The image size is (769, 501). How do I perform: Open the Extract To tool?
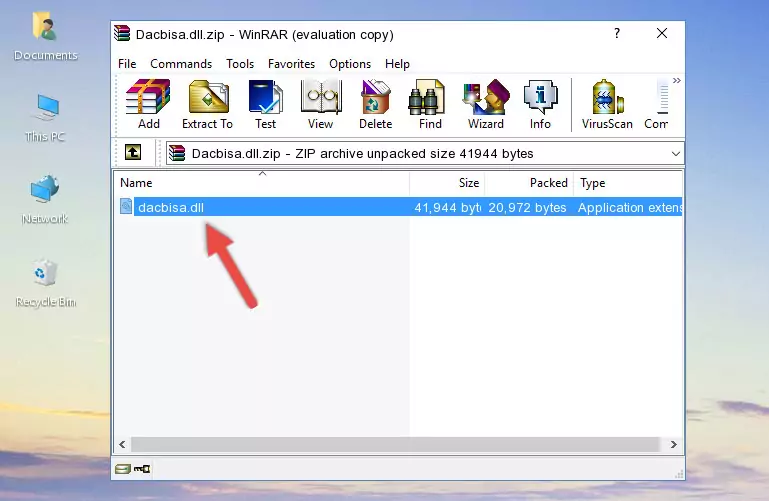pos(207,104)
